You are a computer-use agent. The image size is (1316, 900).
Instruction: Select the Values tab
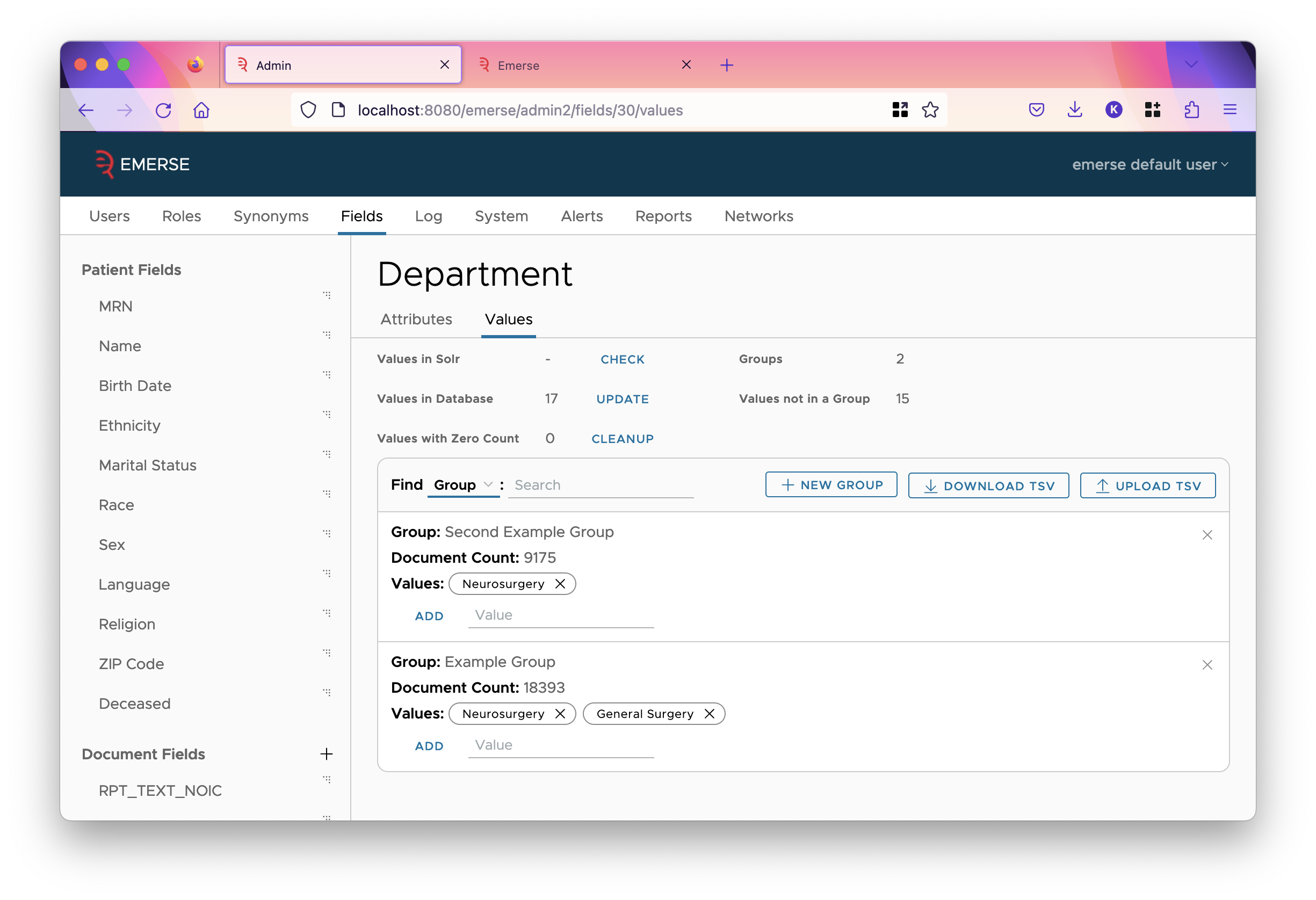(508, 319)
